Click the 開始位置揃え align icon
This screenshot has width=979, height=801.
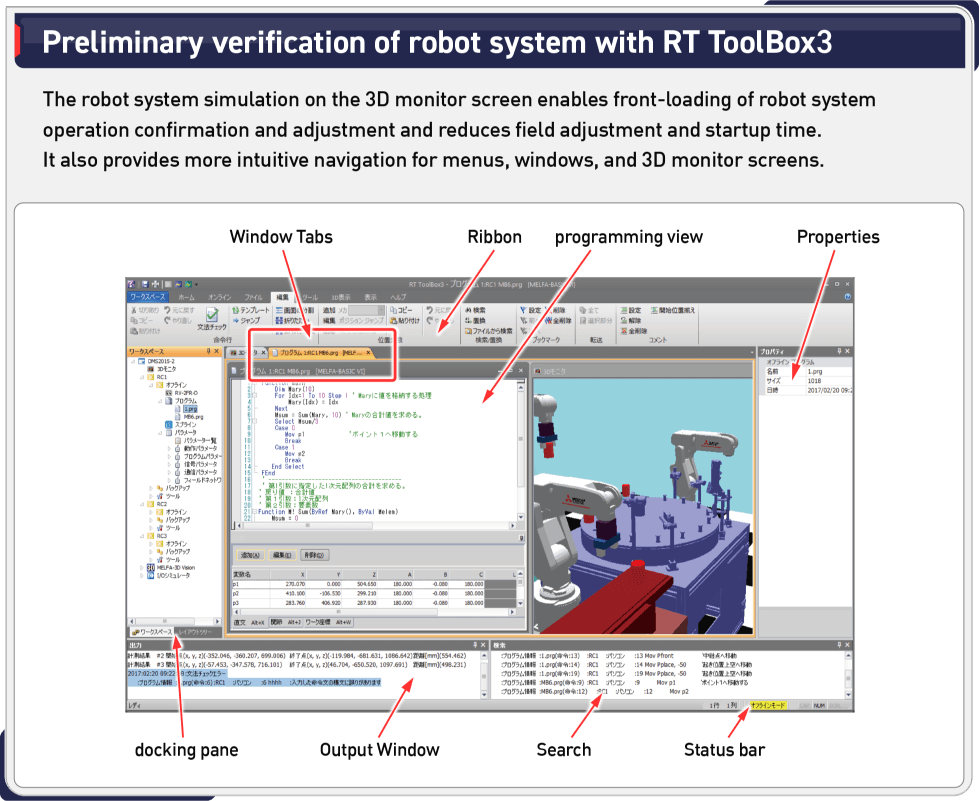(x=654, y=310)
